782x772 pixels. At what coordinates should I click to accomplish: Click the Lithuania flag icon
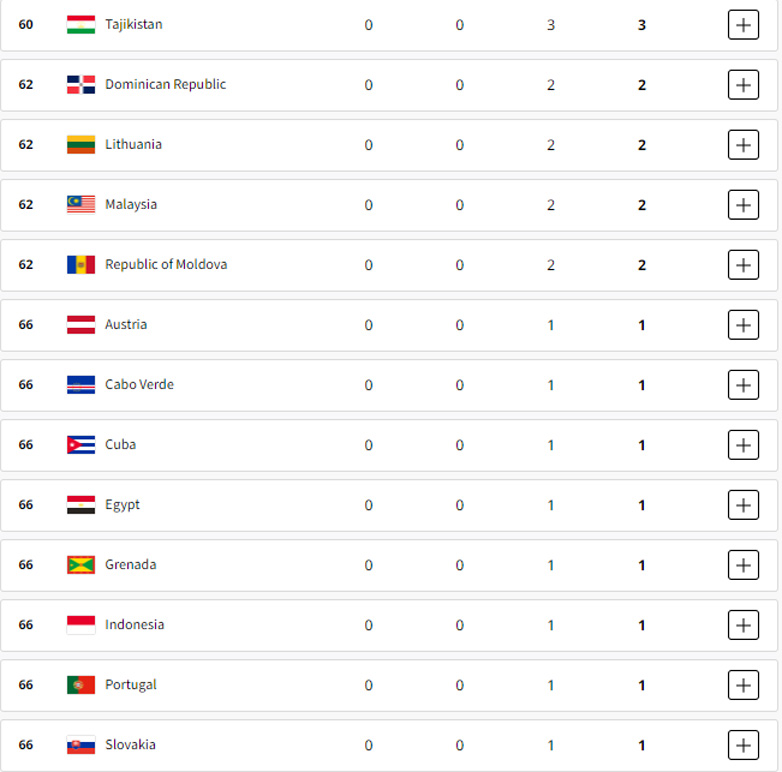click(x=81, y=145)
